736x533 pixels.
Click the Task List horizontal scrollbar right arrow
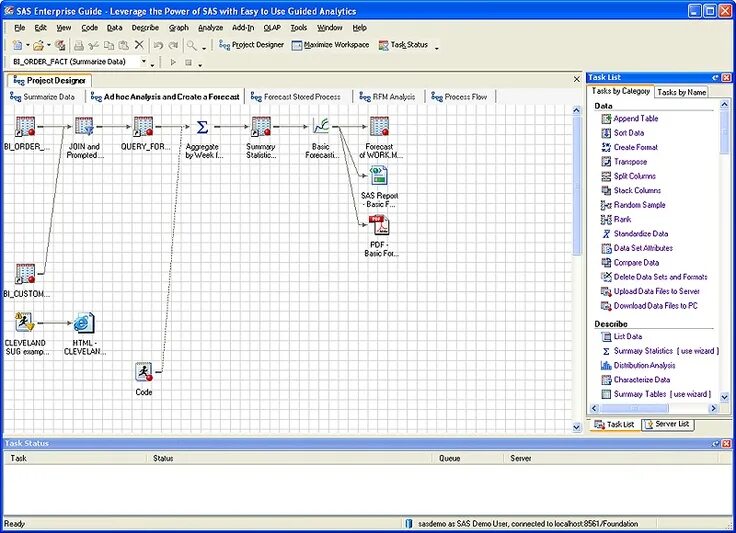(714, 408)
